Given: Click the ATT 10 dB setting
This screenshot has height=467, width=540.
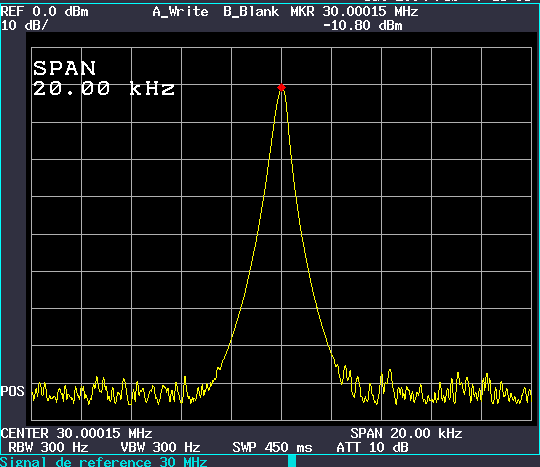Looking at the screenshot, I should (373, 447).
